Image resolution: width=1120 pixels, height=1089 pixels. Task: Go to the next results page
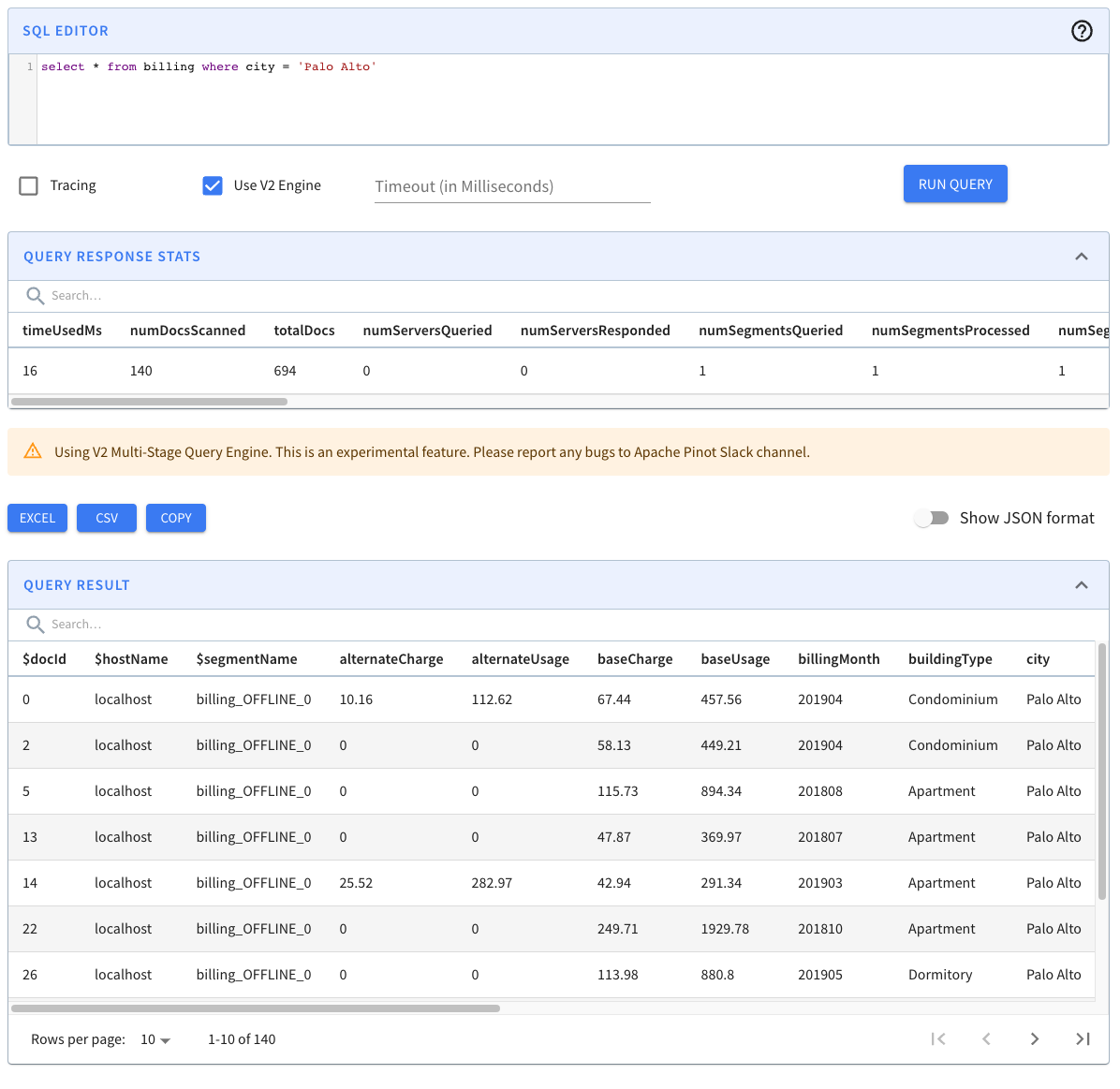[1034, 1039]
